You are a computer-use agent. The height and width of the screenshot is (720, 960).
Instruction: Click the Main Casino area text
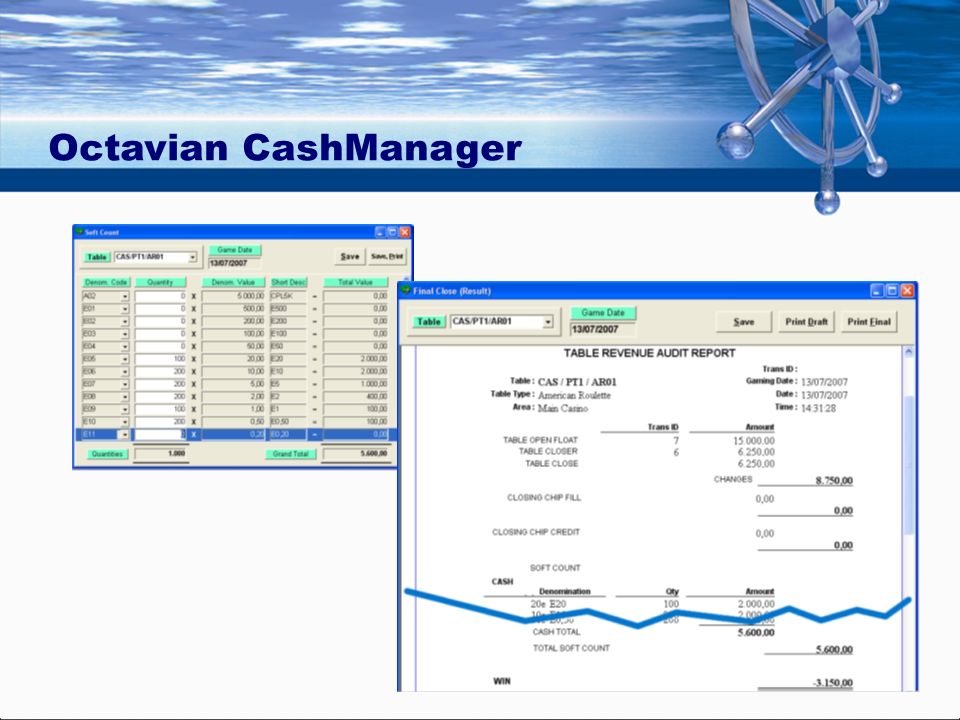563,408
